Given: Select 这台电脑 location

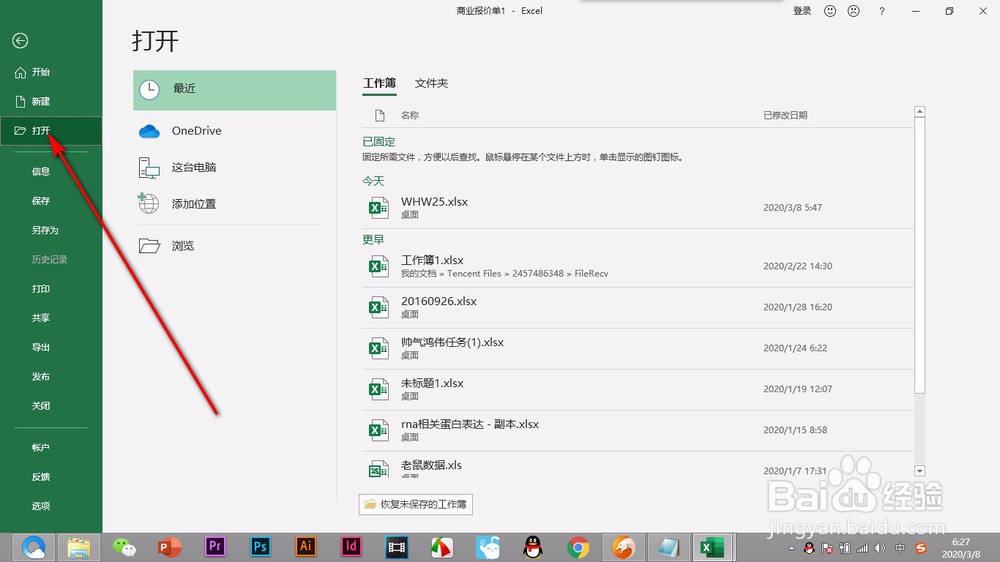Looking at the screenshot, I should tap(235, 167).
